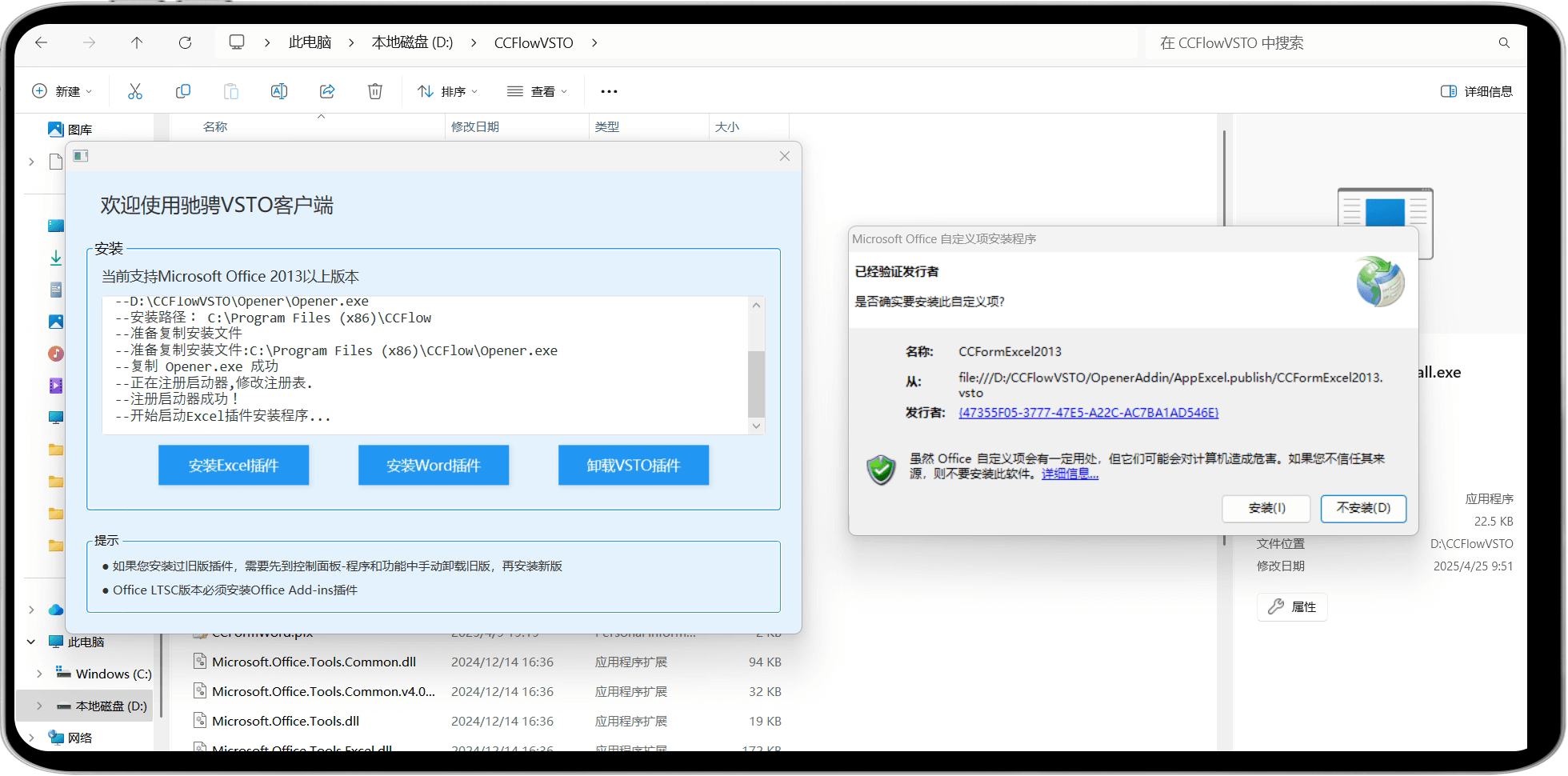Collapse 此电脑 tree node
1568x776 pixels.
pyautogui.click(x=31, y=642)
